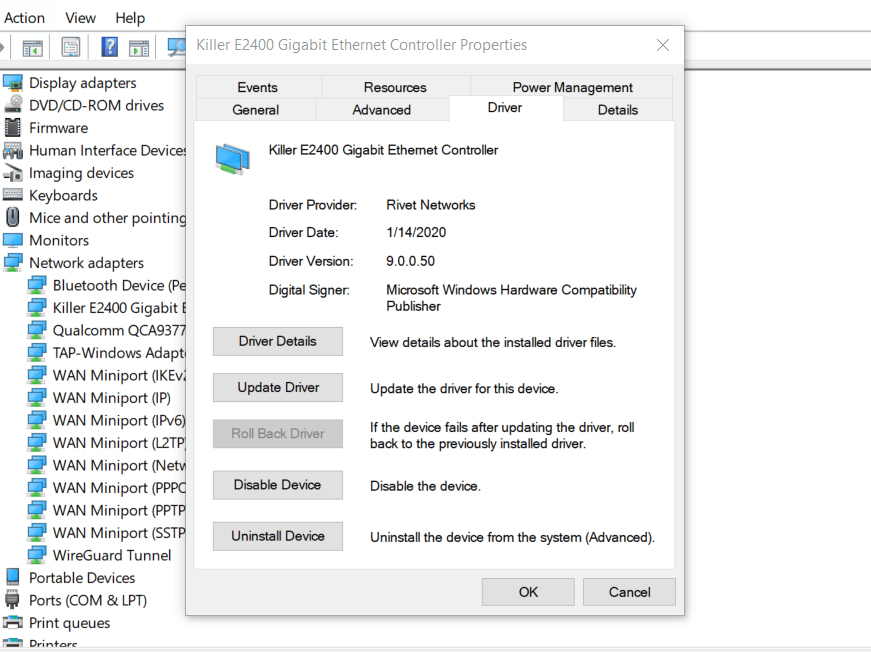The height and width of the screenshot is (652, 871).
Task: Click the Display adapters category icon
Action: tap(13, 83)
